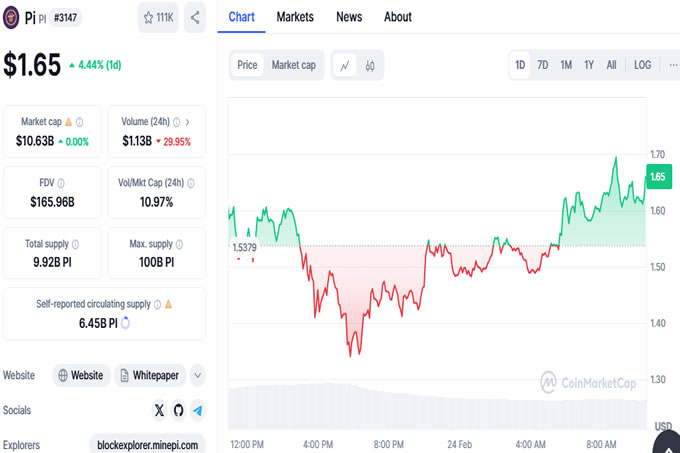Viewport: 680px width, 453px height.
Task: Open the GitHub social link
Action: (x=179, y=410)
